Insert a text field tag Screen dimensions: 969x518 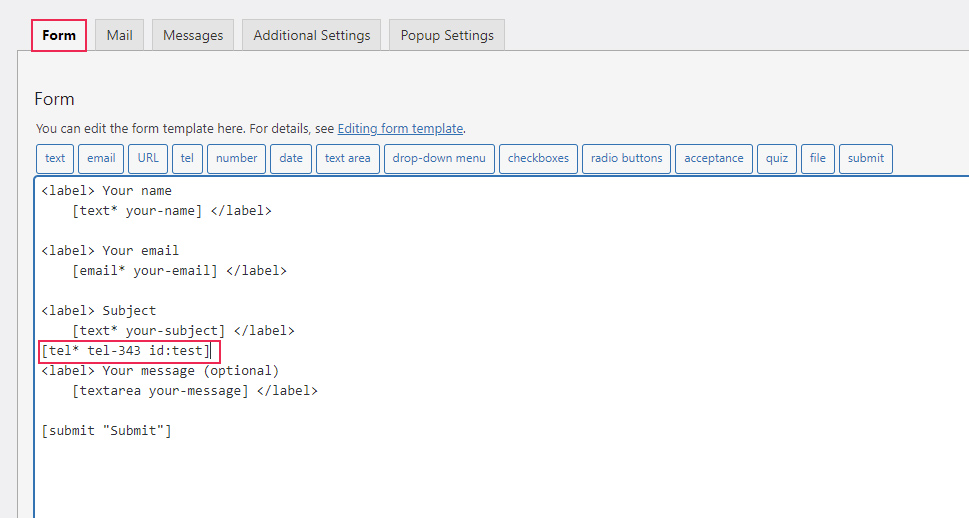pos(55,158)
